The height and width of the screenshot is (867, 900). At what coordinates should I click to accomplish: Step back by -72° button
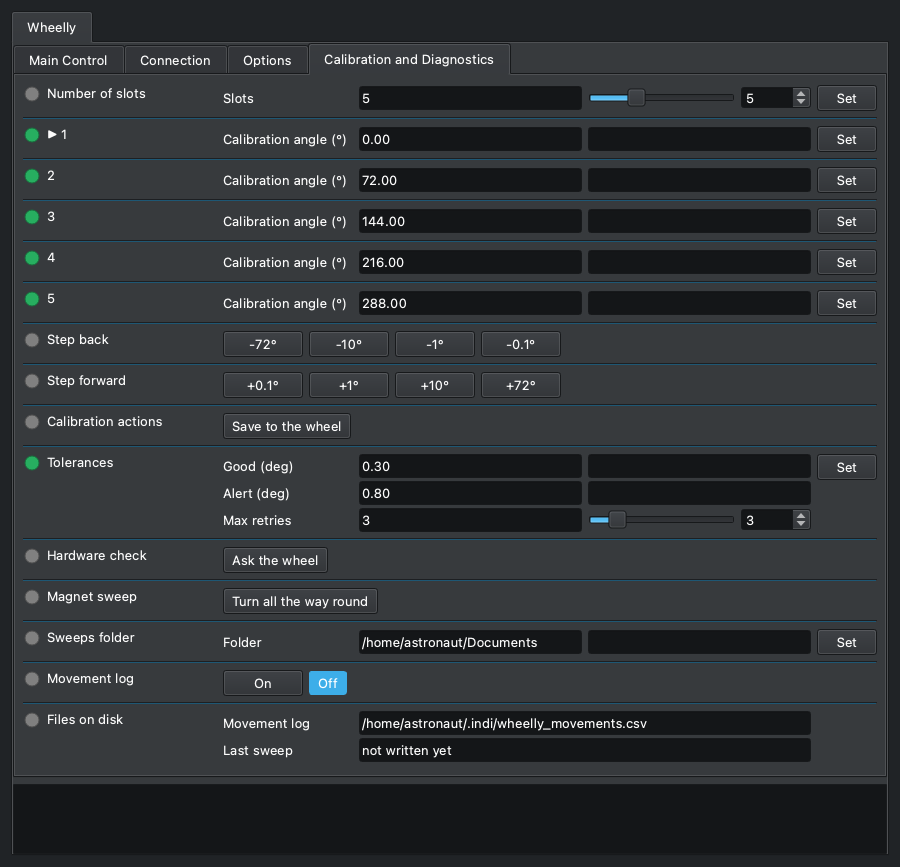pyautogui.click(x=263, y=344)
